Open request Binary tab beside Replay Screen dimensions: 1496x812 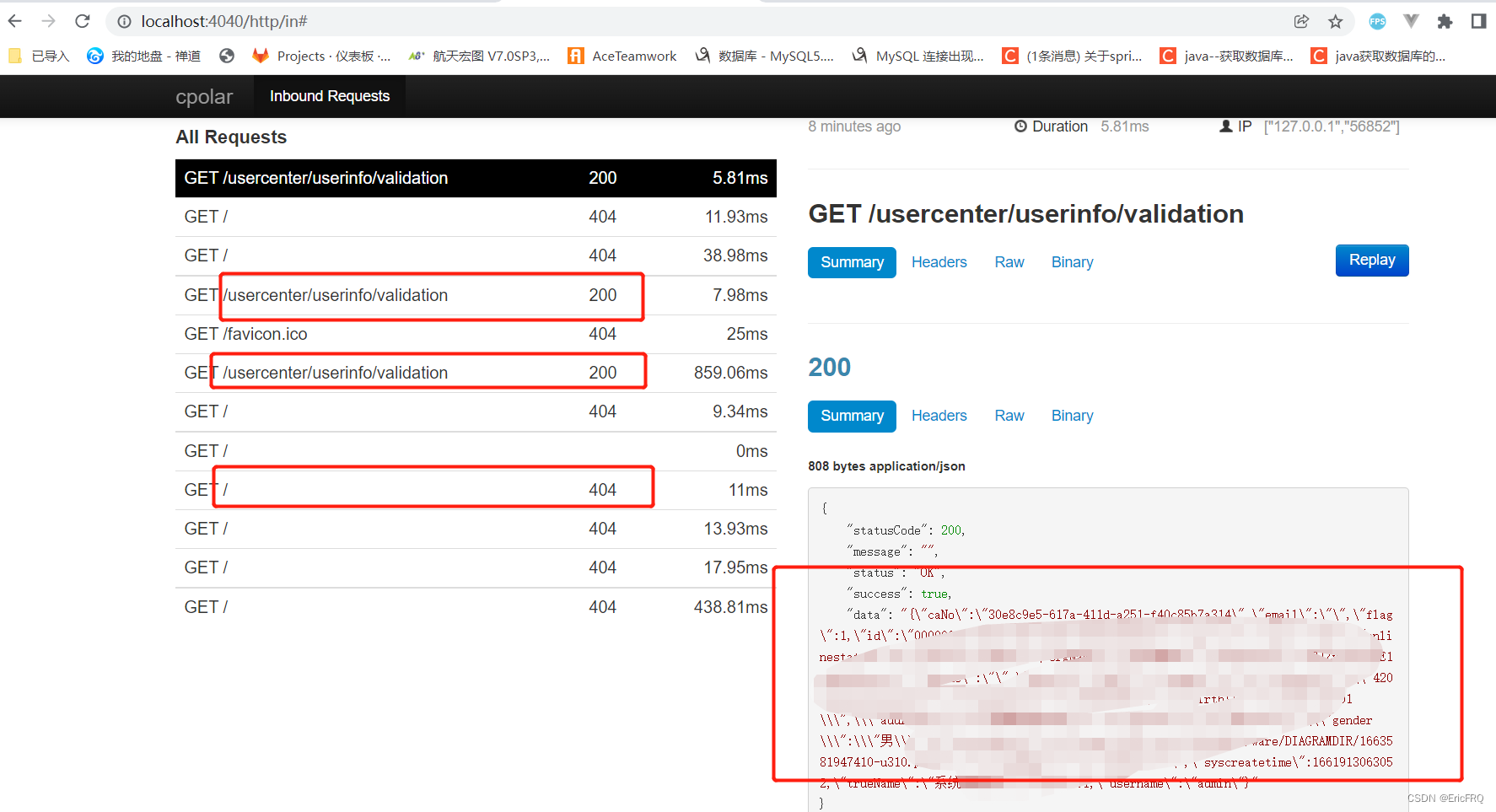click(x=1072, y=262)
